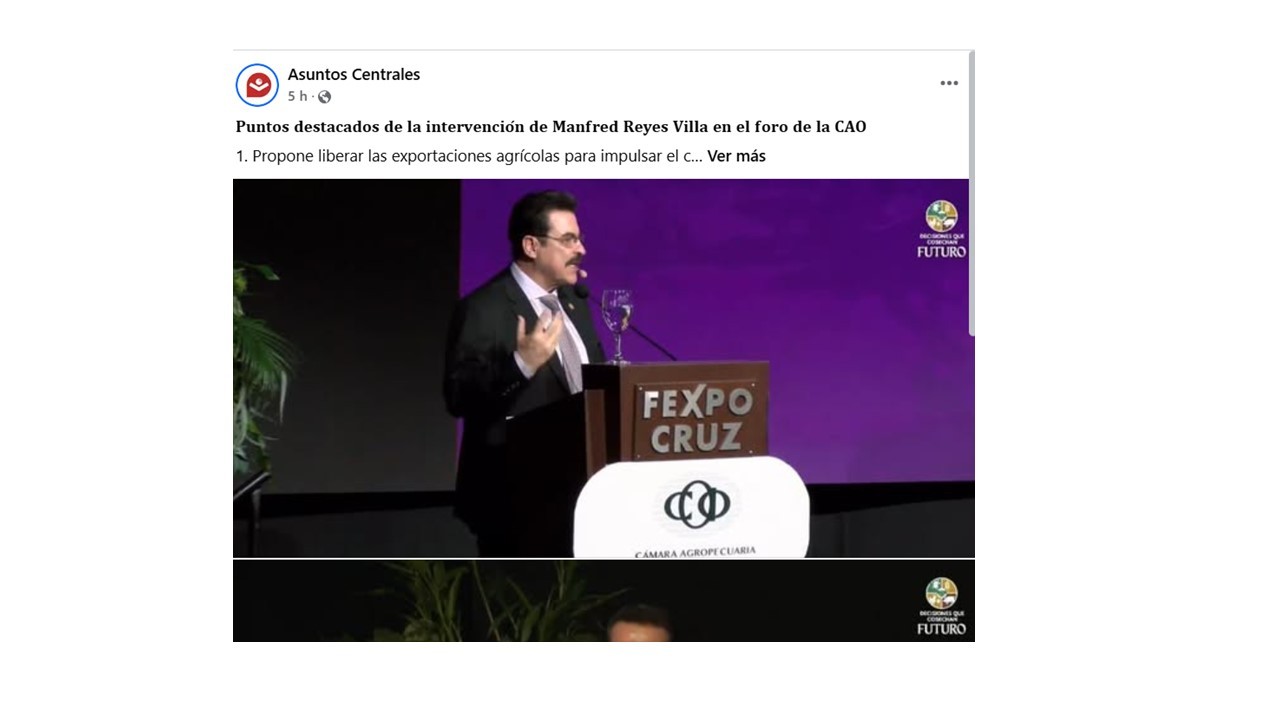Open the 5 h post timestamp
Viewport: 1280px width, 720px height.
click(297, 97)
